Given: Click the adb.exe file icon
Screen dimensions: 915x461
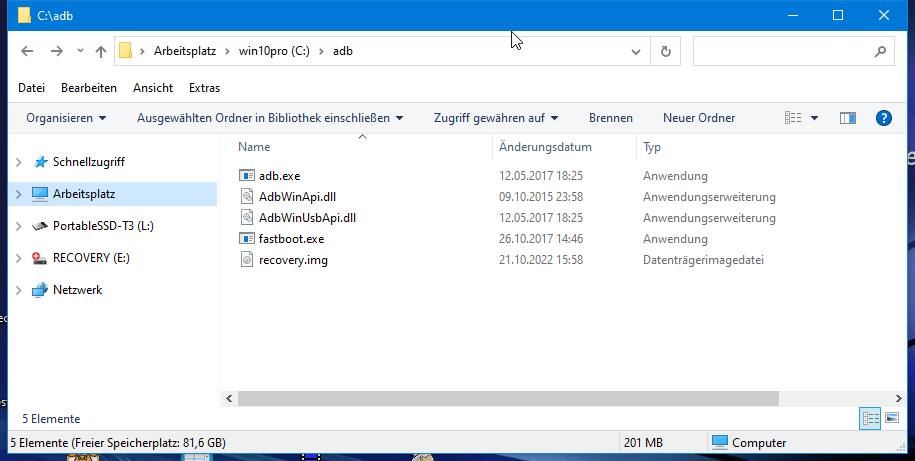Looking at the screenshot, I should (x=248, y=175).
